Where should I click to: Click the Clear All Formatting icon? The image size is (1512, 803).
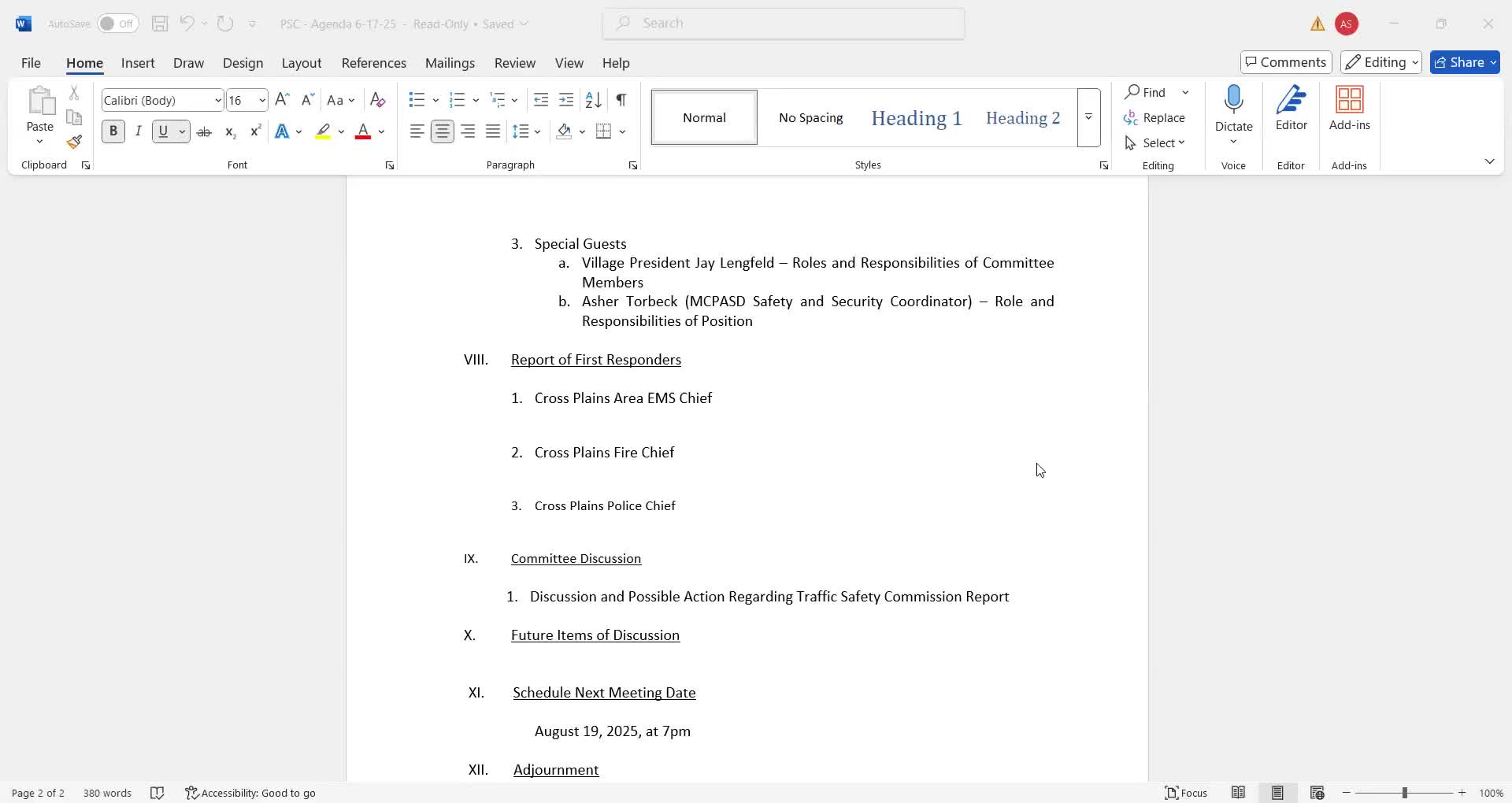[377, 100]
